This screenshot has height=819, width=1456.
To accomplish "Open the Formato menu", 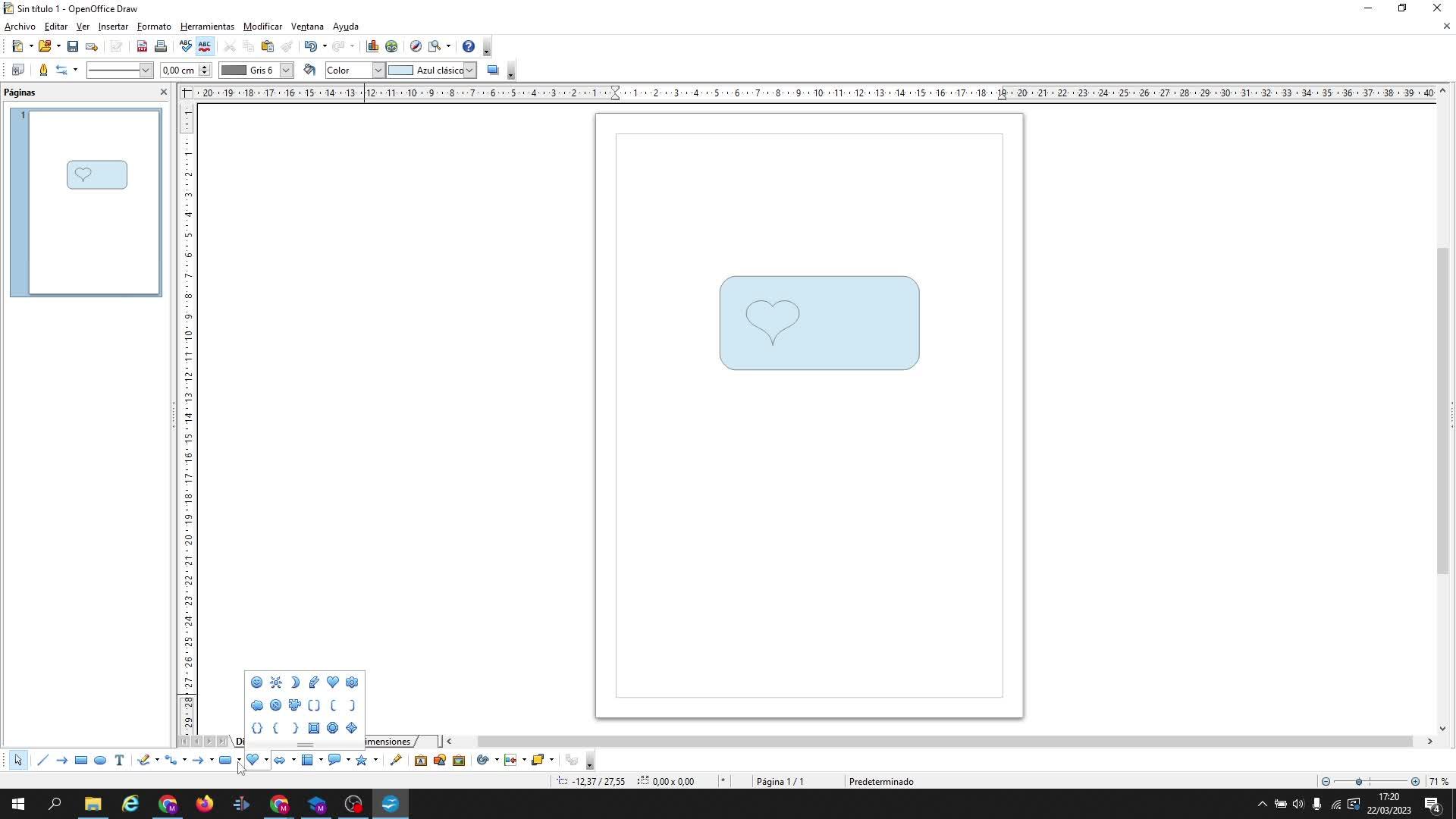I will point(154,27).
